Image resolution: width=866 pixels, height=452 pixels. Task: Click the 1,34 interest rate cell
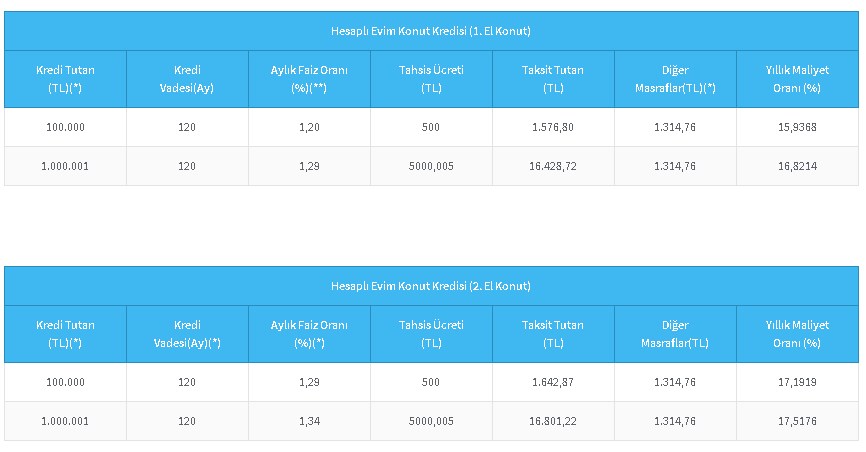tap(309, 421)
